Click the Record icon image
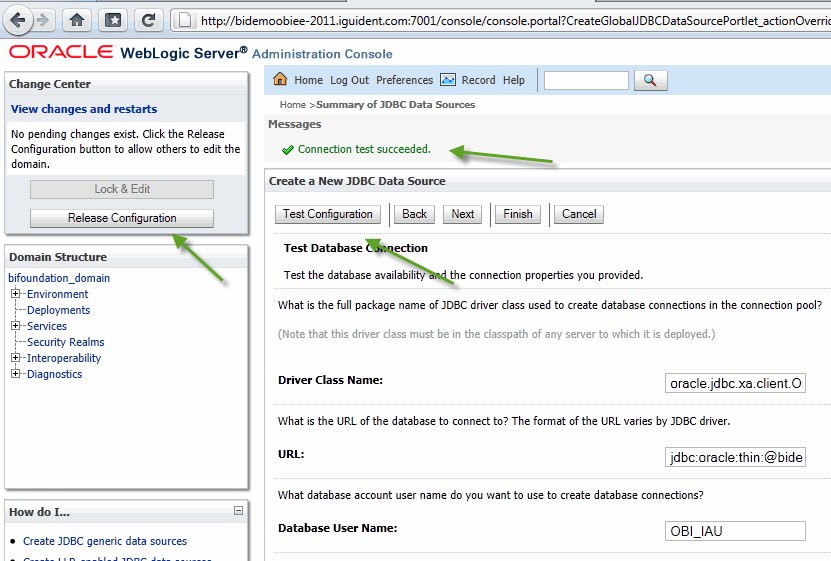 pos(448,79)
